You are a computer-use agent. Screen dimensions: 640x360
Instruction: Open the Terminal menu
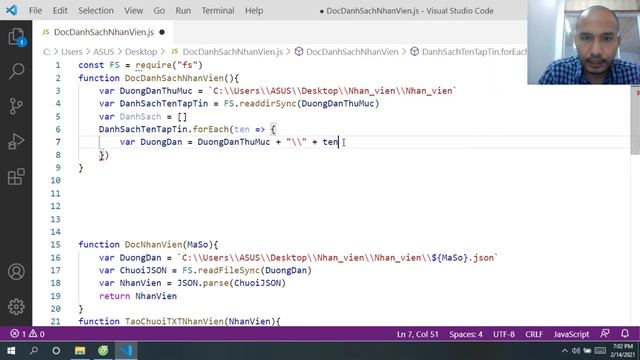(218, 11)
